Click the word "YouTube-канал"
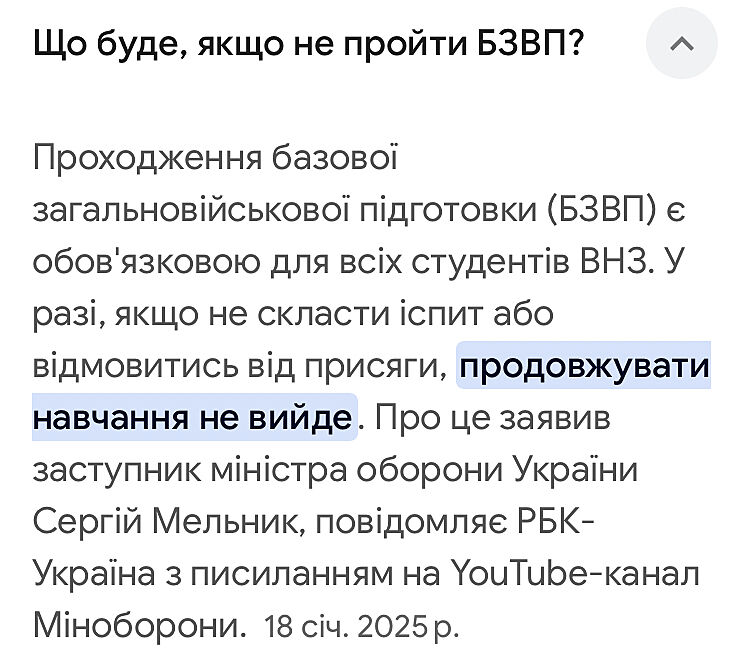This screenshot has width=750, height=666. click(575, 575)
